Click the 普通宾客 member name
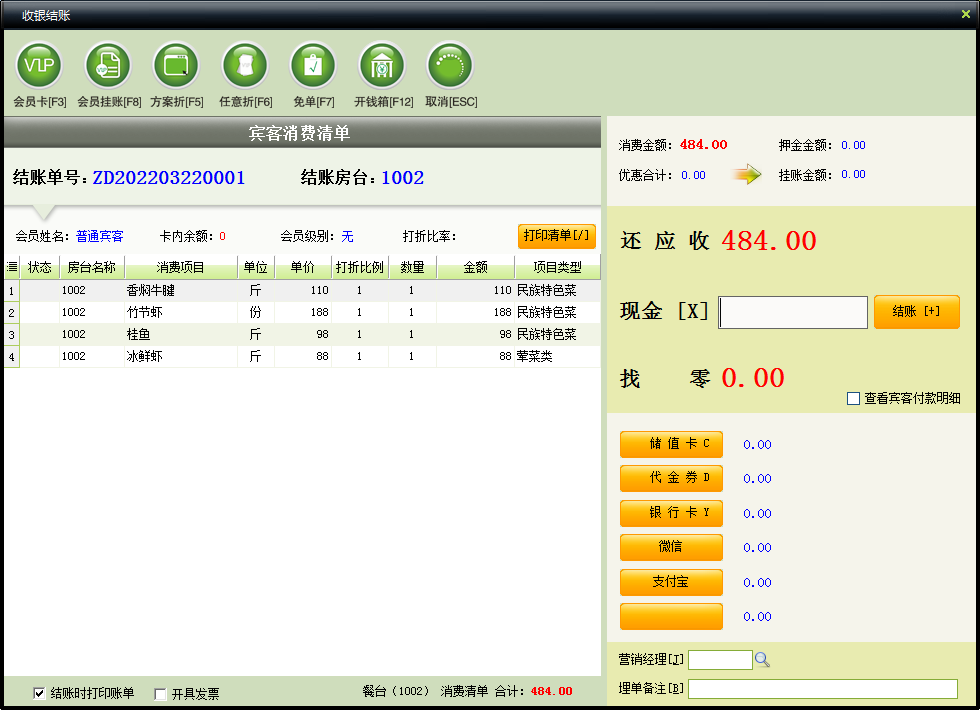This screenshot has width=980, height=710. pyautogui.click(x=100, y=236)
